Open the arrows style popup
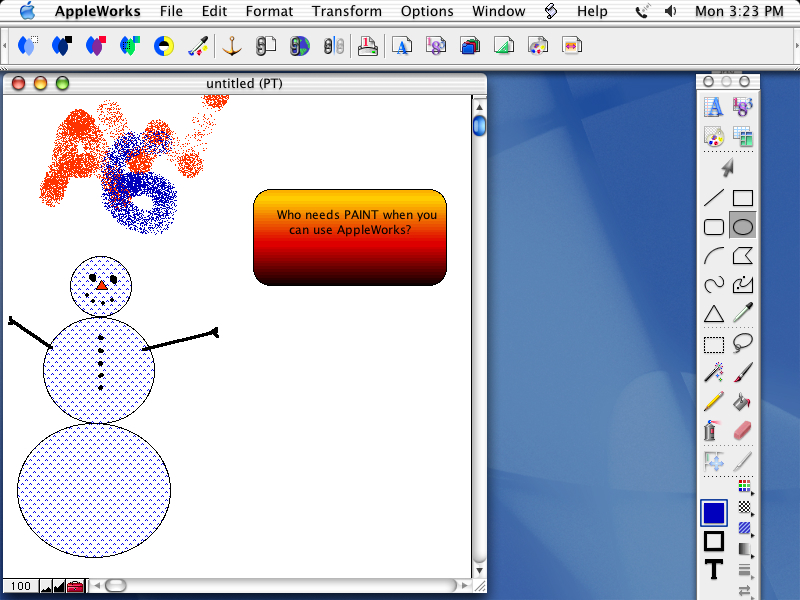800x600 pixels. click(x=745, y=590)
